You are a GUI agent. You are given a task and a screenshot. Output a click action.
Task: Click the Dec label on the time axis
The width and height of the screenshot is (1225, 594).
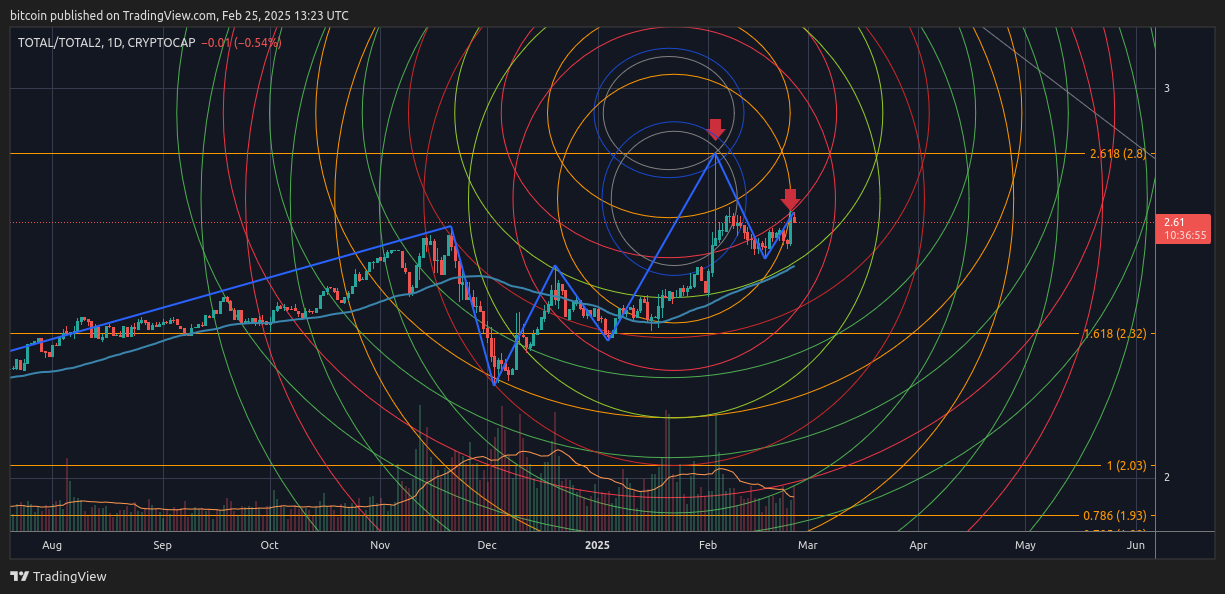pyautogui.click(x=487, y=546)
